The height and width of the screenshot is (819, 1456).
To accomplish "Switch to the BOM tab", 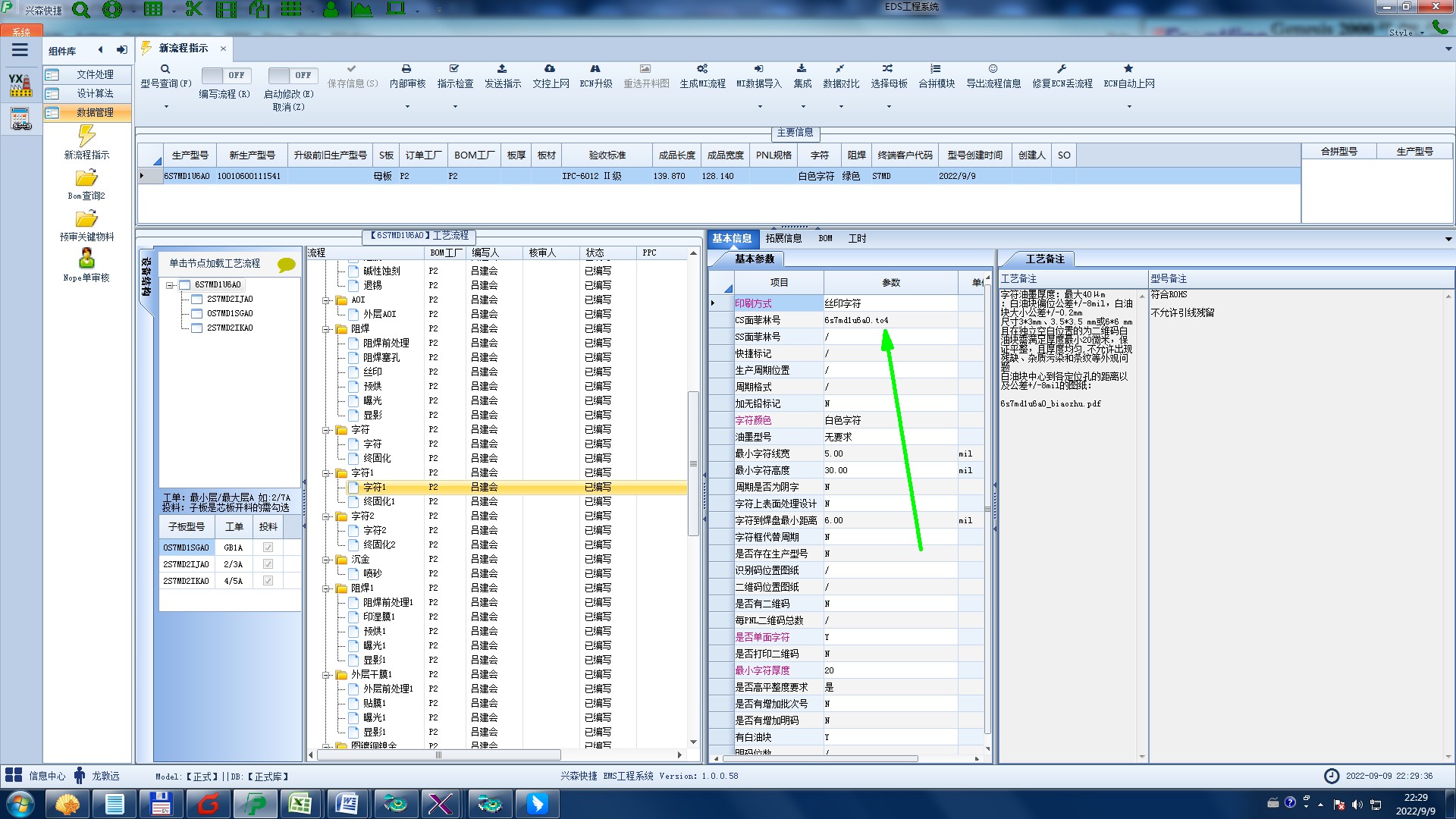I will point(825,238).
